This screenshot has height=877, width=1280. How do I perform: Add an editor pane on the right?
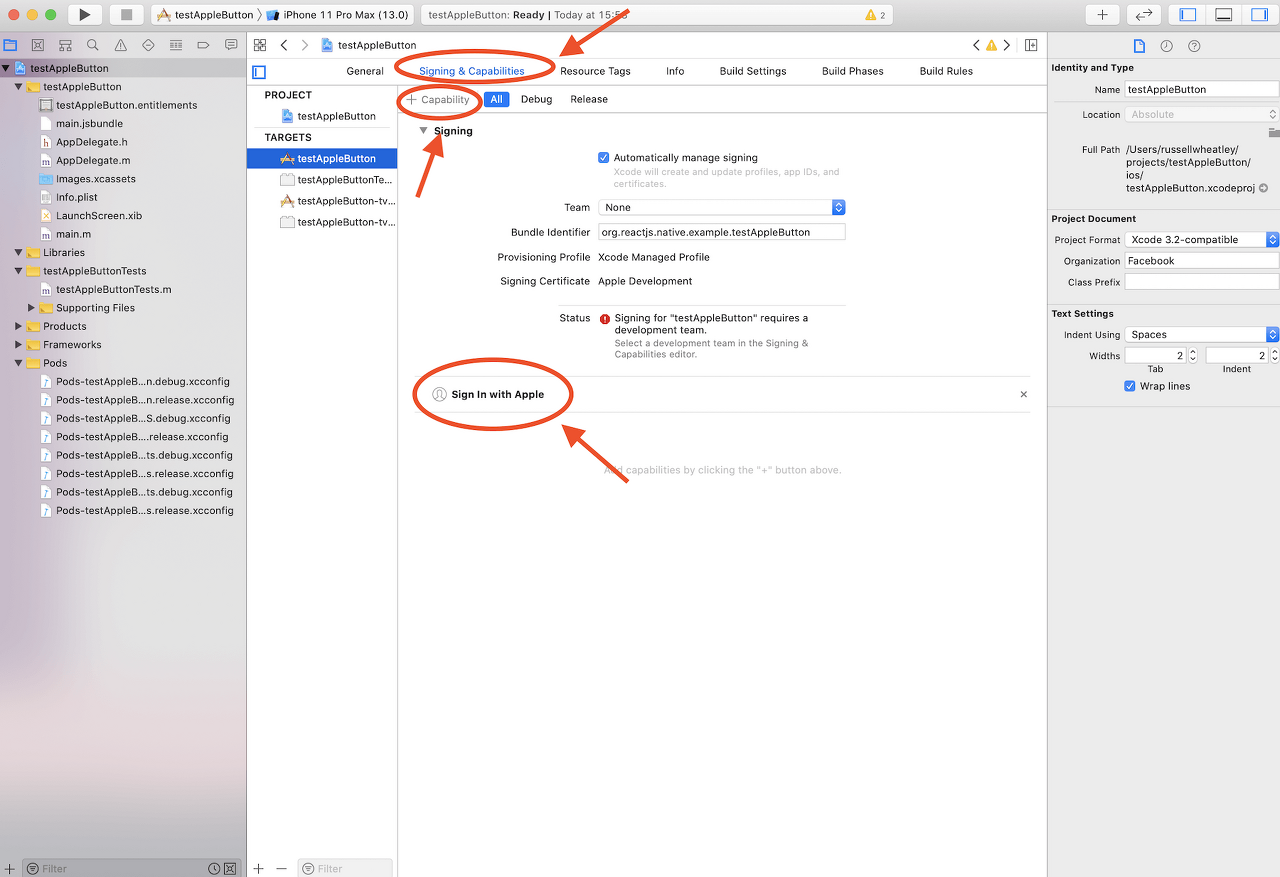pyautogui.click(x=1031, y=45)
